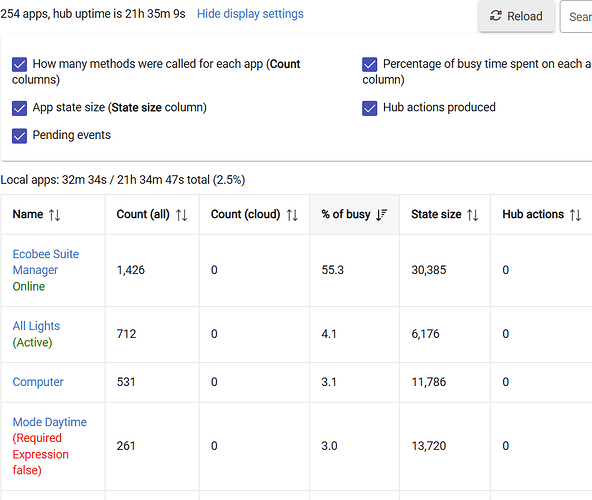Viewport: 592px width, 500px height.
Task: Toggle Percentage of busy time checkbox
Action: pyautogui.click(x=370, y=64)
